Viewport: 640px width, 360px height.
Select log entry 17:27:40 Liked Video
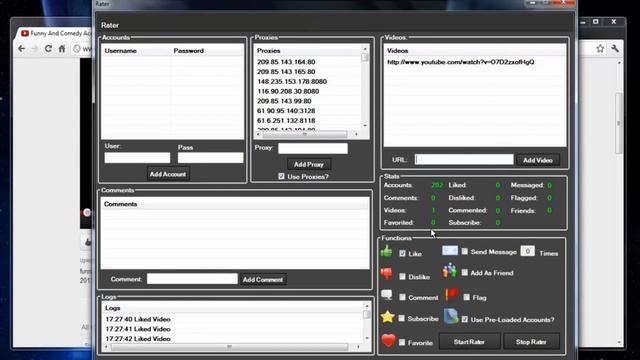pyautogui.click(x=138, y=319)
